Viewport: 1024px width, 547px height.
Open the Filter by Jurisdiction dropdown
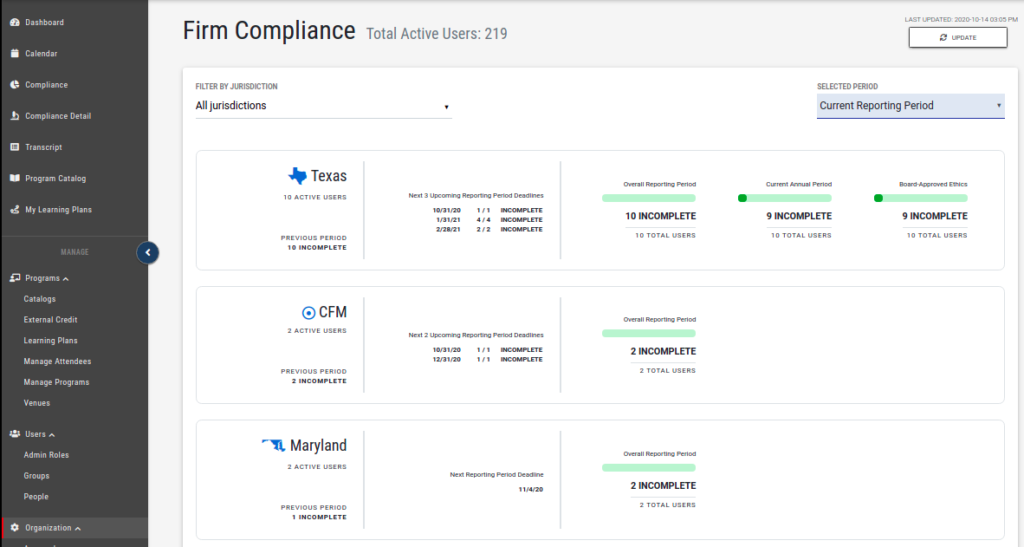pyautogui.click(x=323, y=106)
